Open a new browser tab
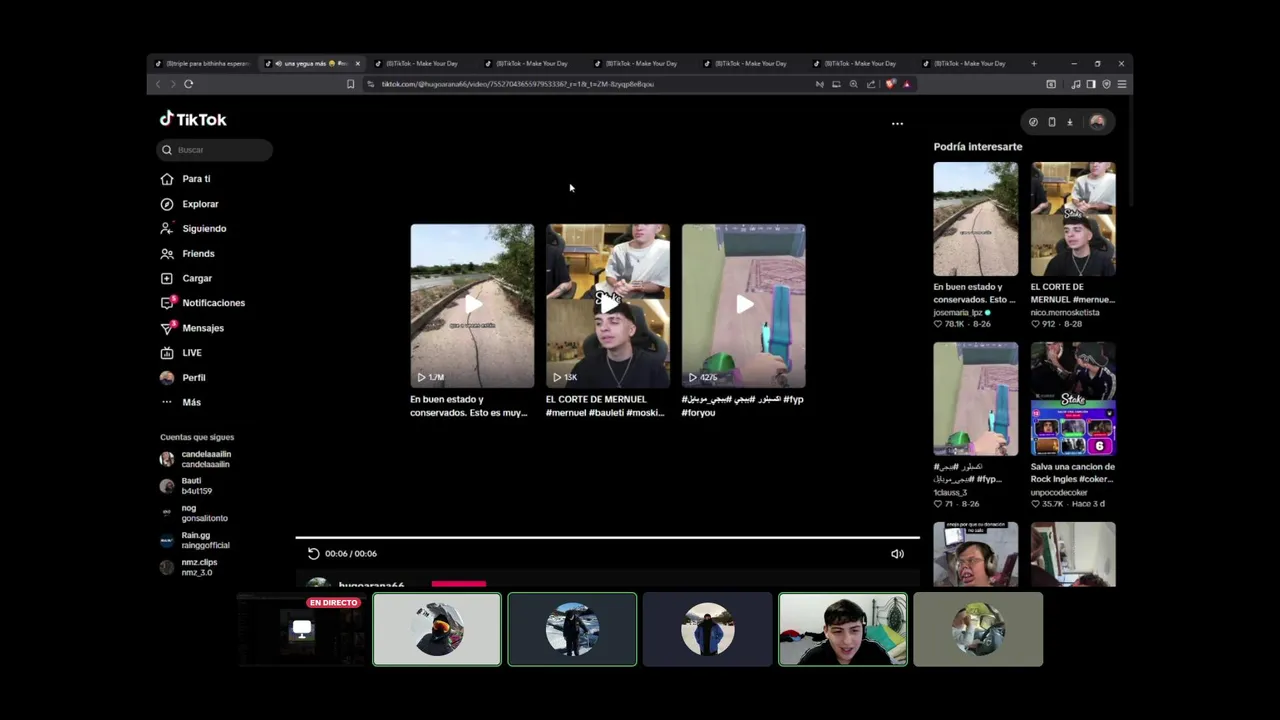The height and width of the screenshot is (720, 1280). pos(1034,63)
